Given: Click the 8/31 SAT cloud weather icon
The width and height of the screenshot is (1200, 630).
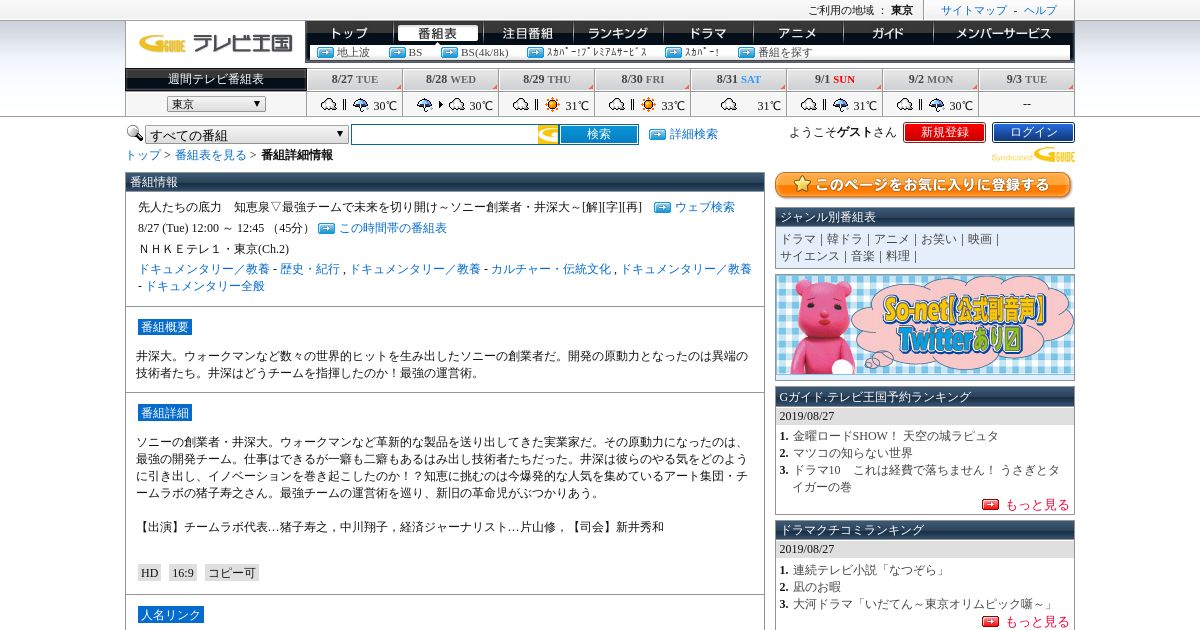Looking at the screenshot, I should 729,104.
